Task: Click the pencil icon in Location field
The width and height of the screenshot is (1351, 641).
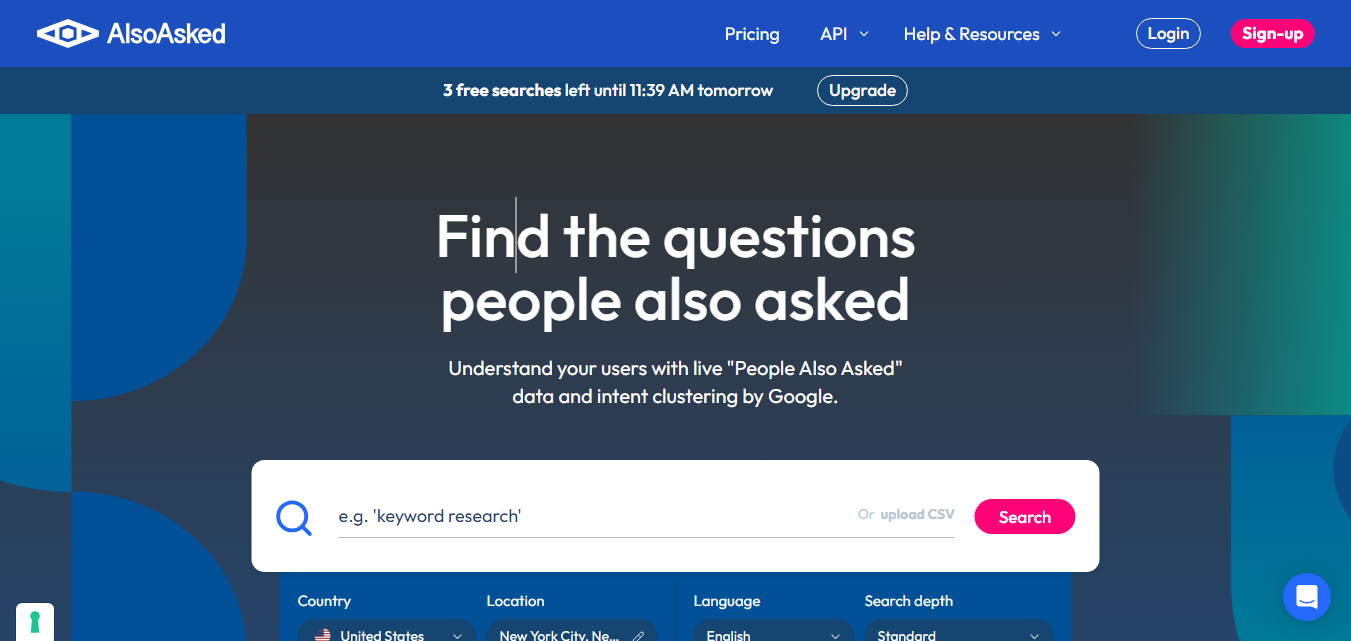Action: pos(639,635)
